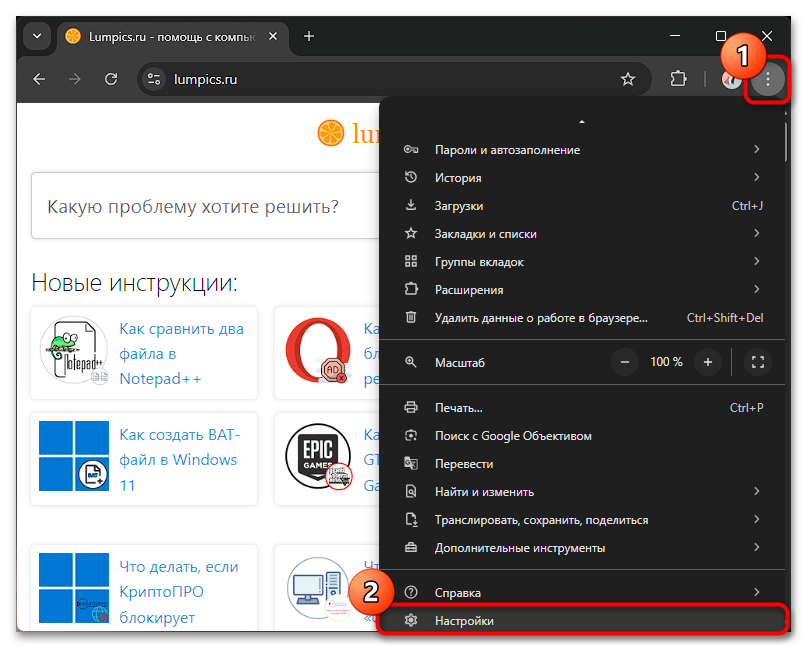Open Пароли и автозаполнение menu item
Image resolution: width=807 pixels, height=648 pixels.
tap(583, 150)
